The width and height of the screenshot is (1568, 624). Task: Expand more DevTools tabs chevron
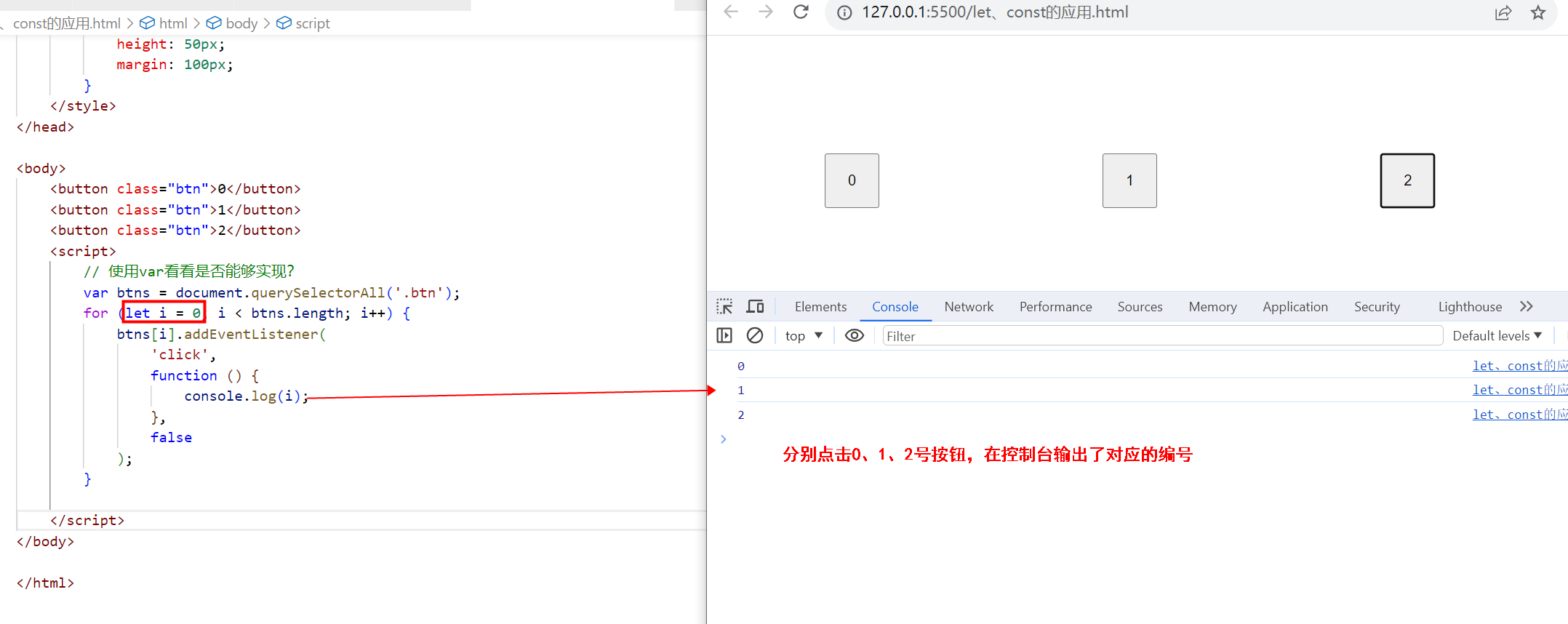1527,307
